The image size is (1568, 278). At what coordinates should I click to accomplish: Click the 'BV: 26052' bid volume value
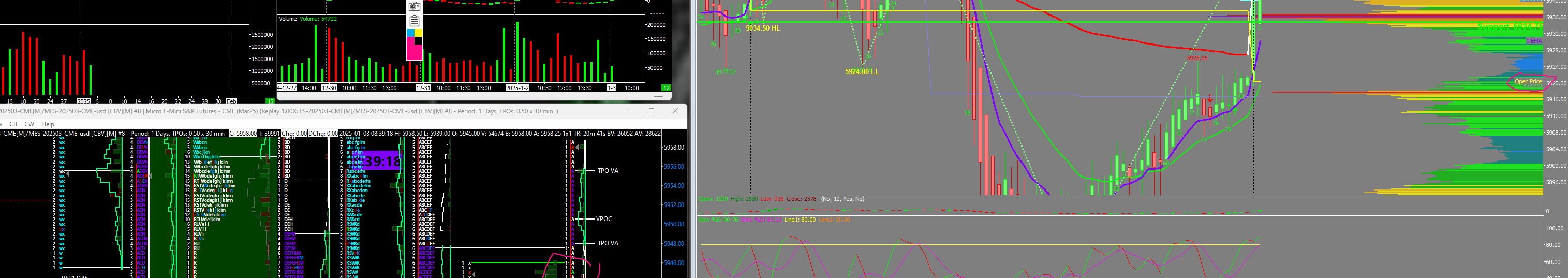[x=622, y=133]
